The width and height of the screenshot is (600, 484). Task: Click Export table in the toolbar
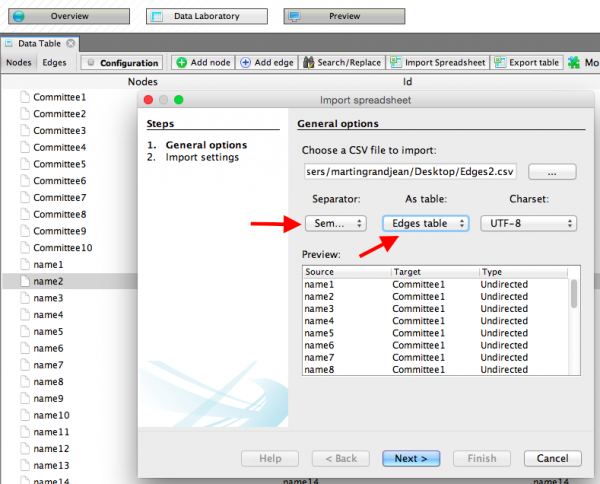point(527,62)
